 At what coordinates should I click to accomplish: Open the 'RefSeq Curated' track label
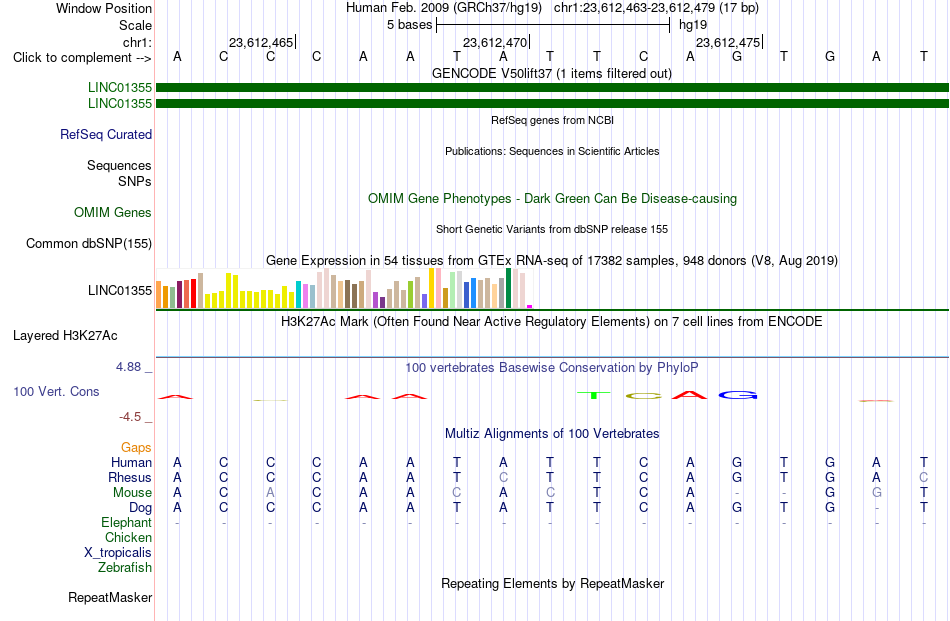[x=106, y=134]
